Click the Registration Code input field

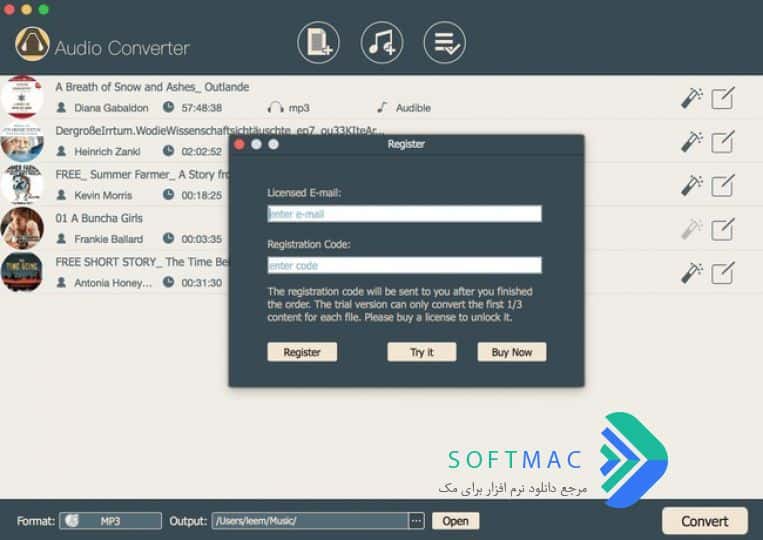[404, 265]
